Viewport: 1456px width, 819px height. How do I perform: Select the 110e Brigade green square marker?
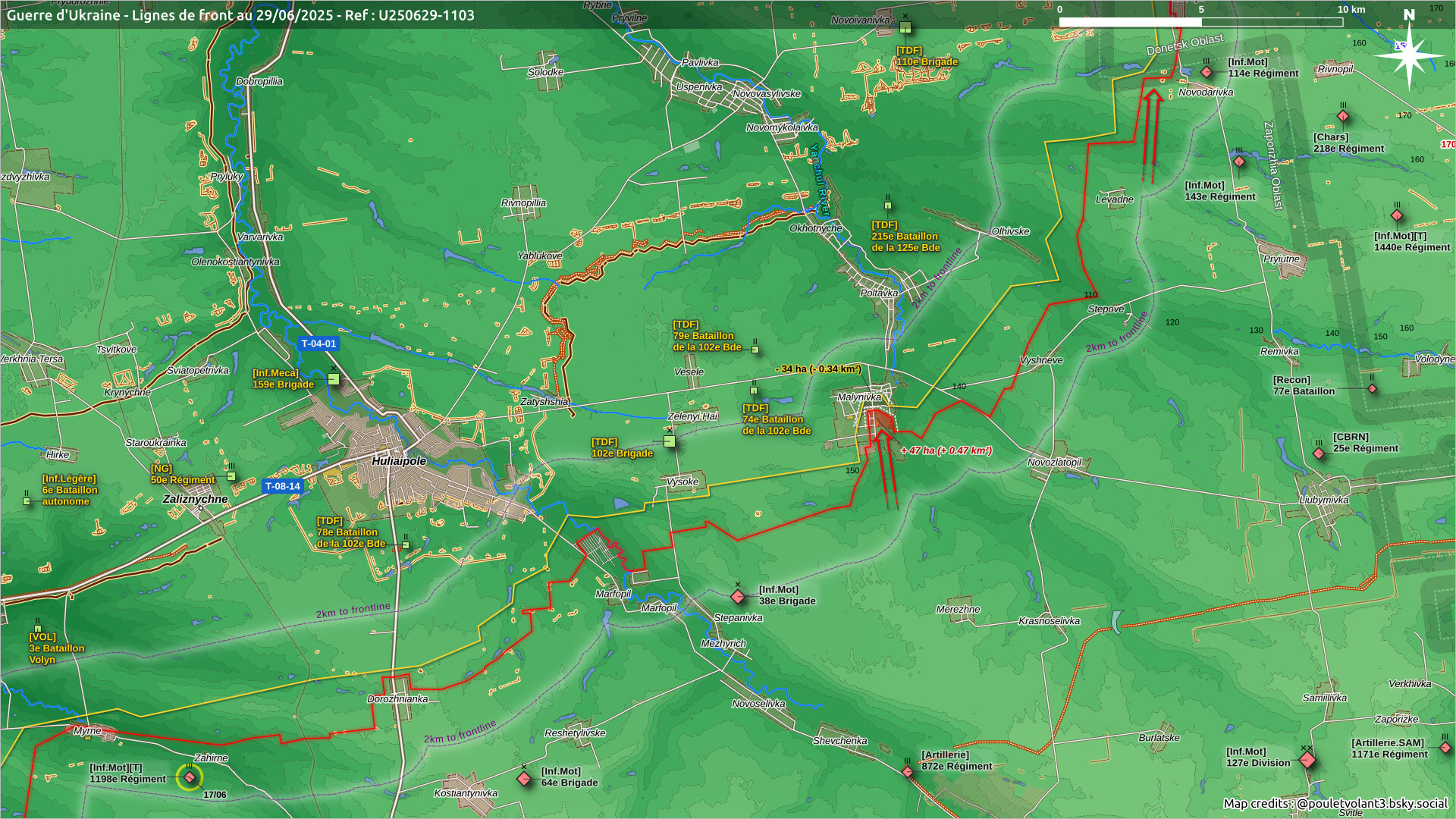905,27
